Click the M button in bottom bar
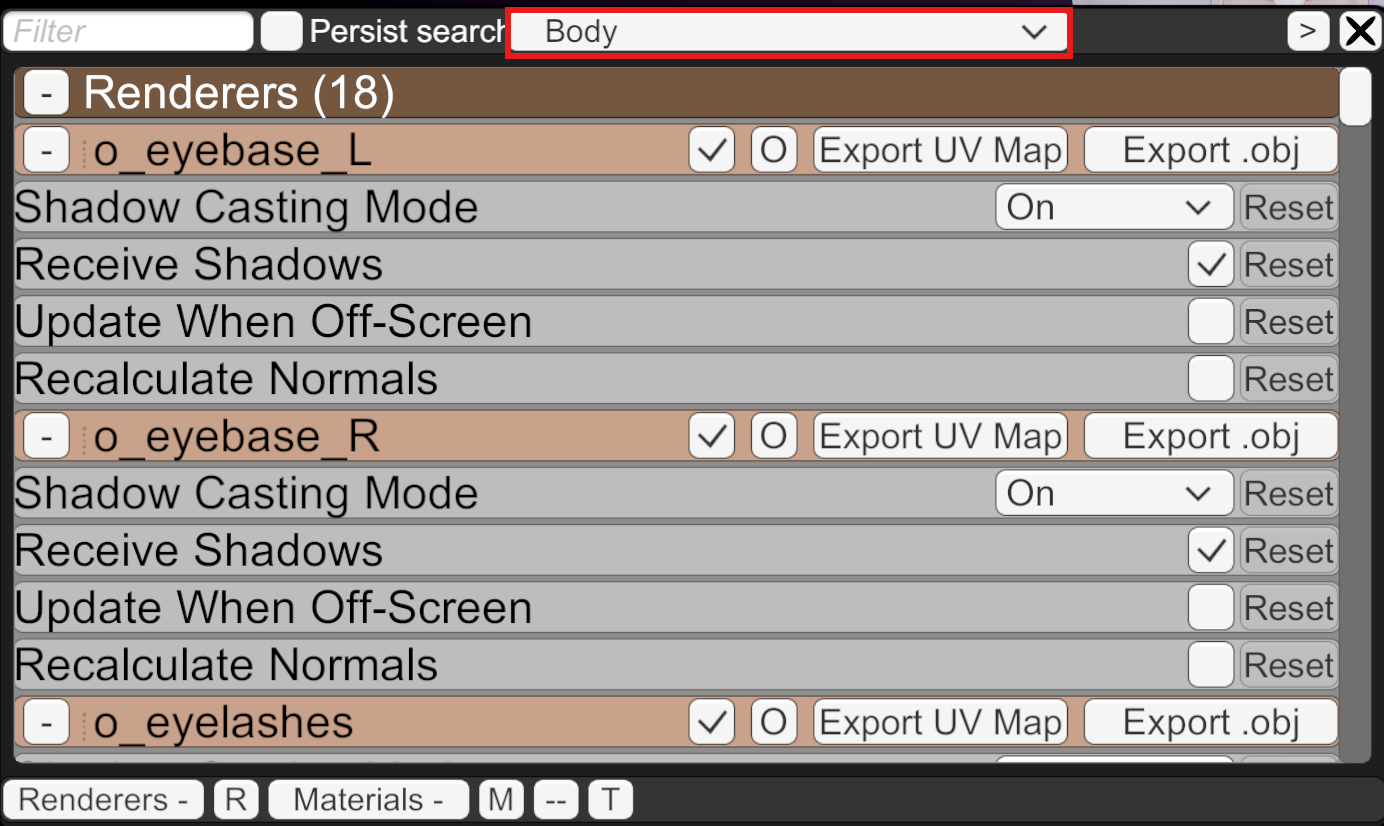Viewport: 1384px width, 826px height. pos(502,800)
